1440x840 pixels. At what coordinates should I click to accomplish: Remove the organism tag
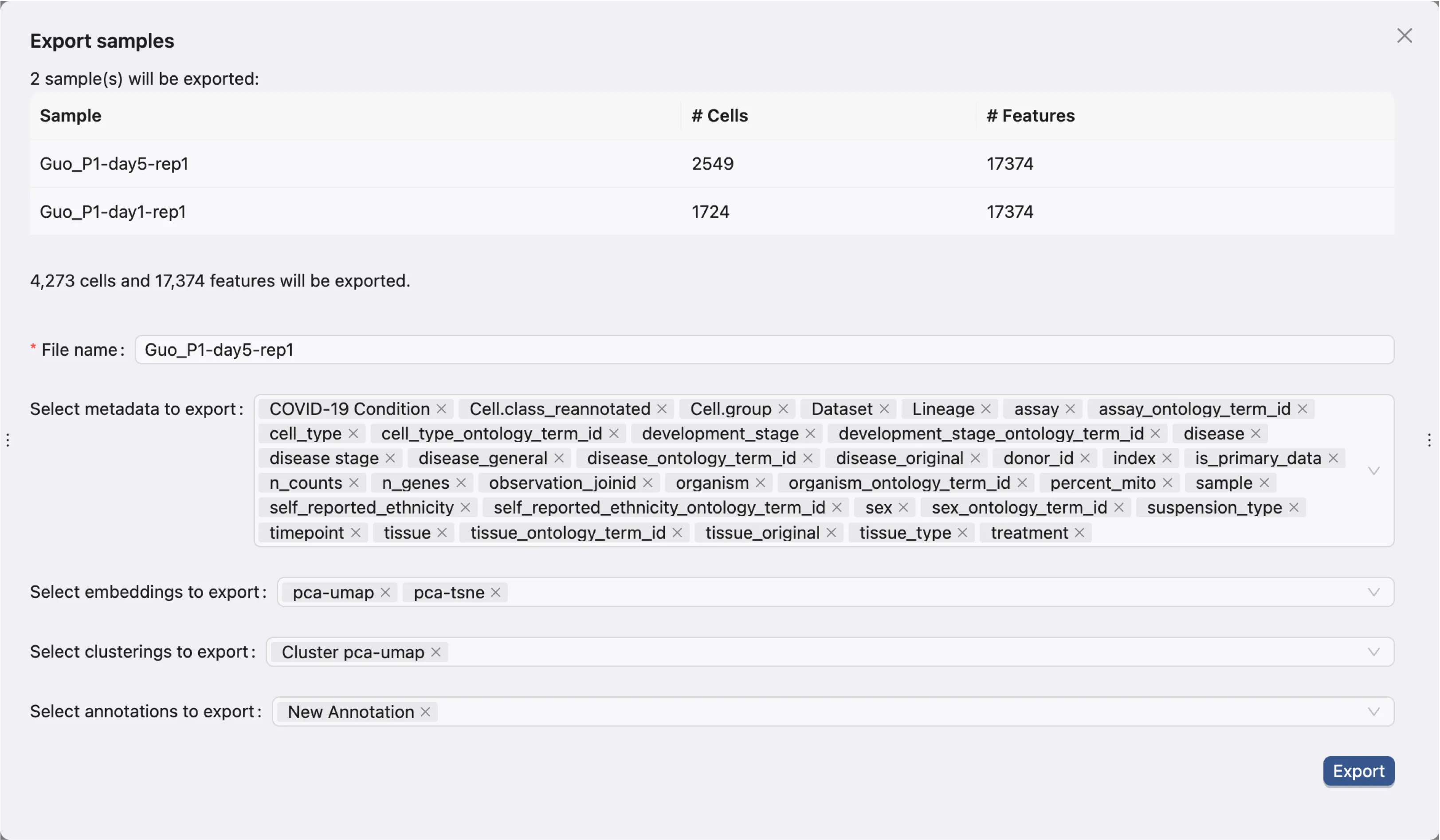(x=760, y=483)
